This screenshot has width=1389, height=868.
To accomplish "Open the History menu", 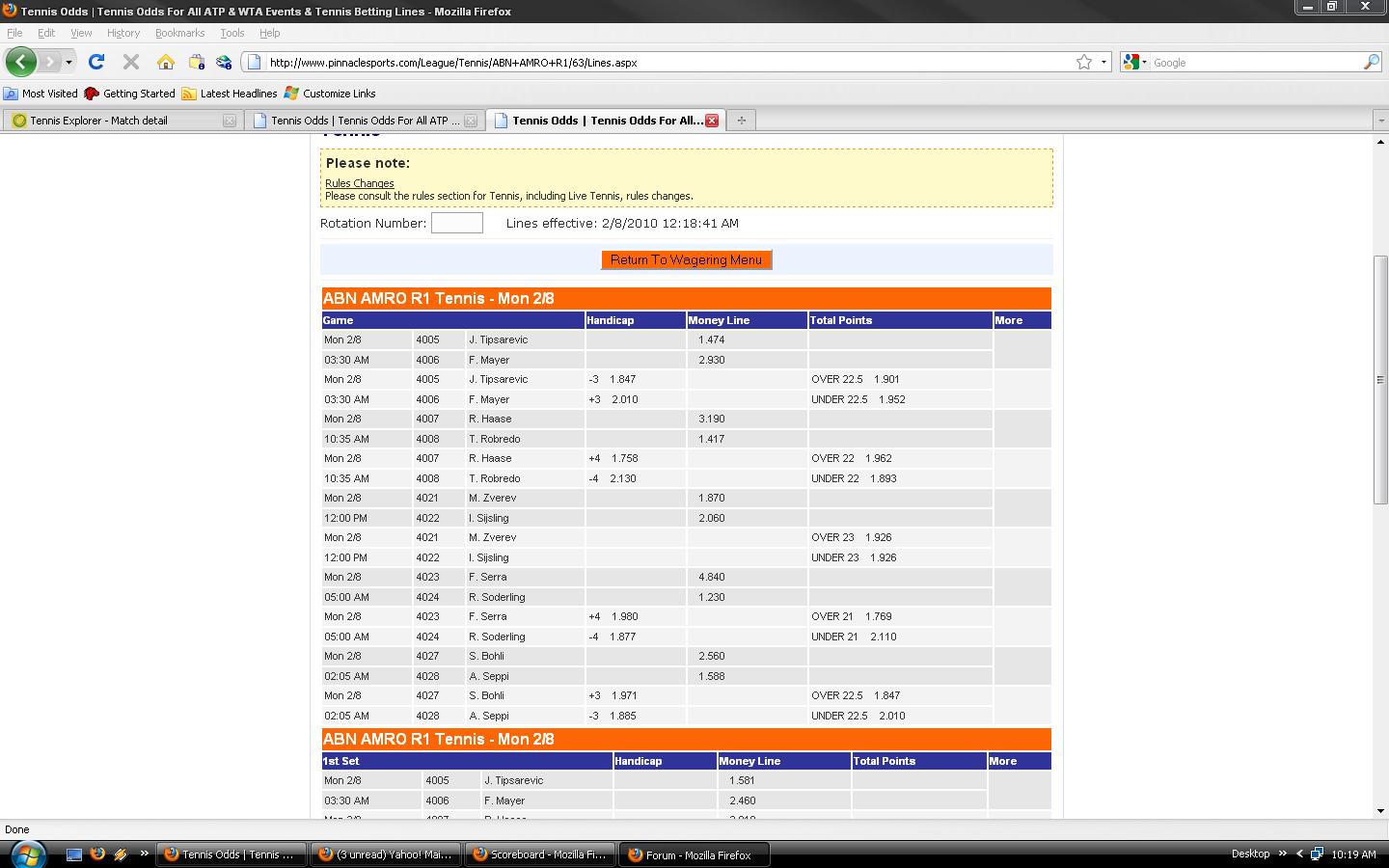I will tap(123, 33).
